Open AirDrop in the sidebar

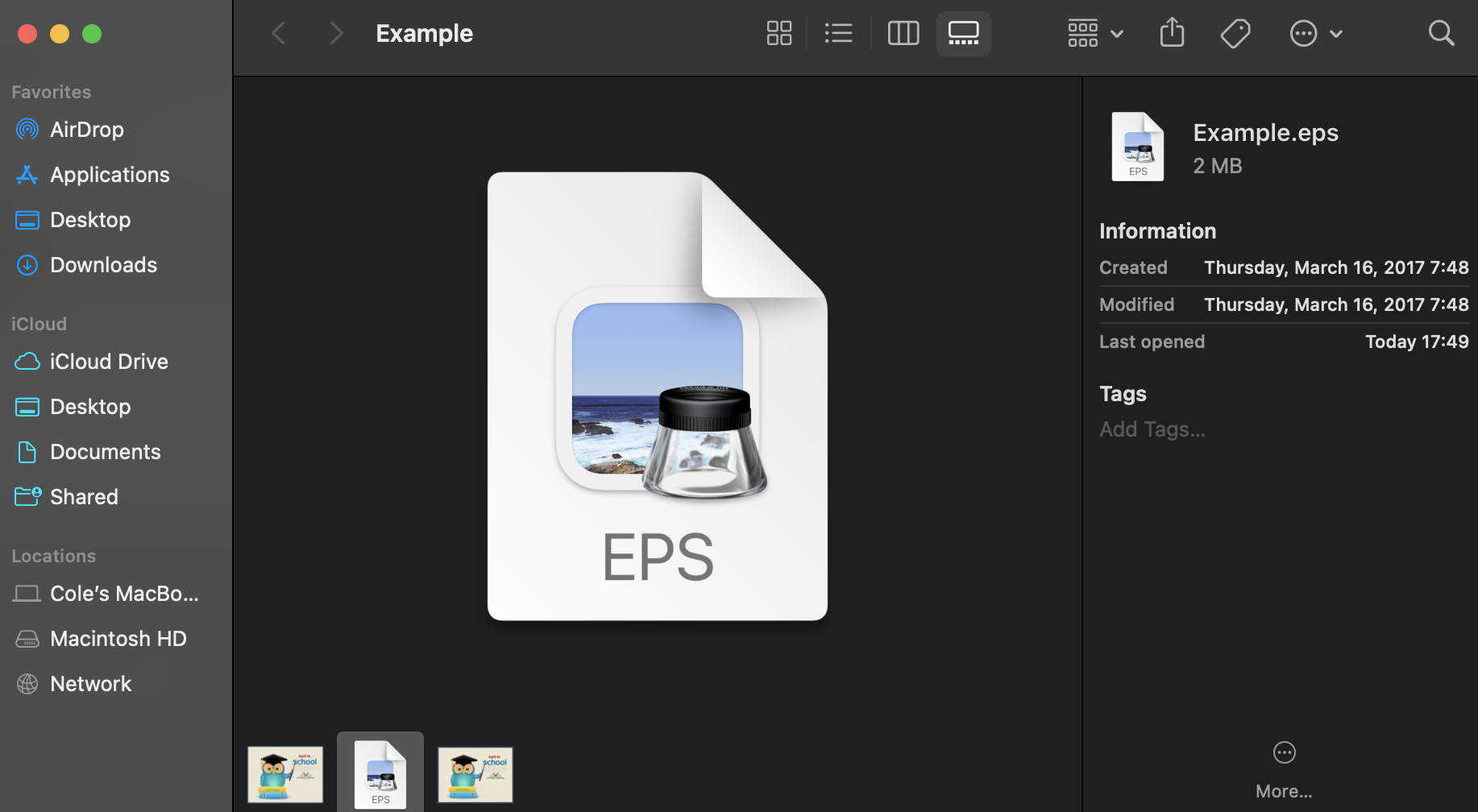pos(86,130)
